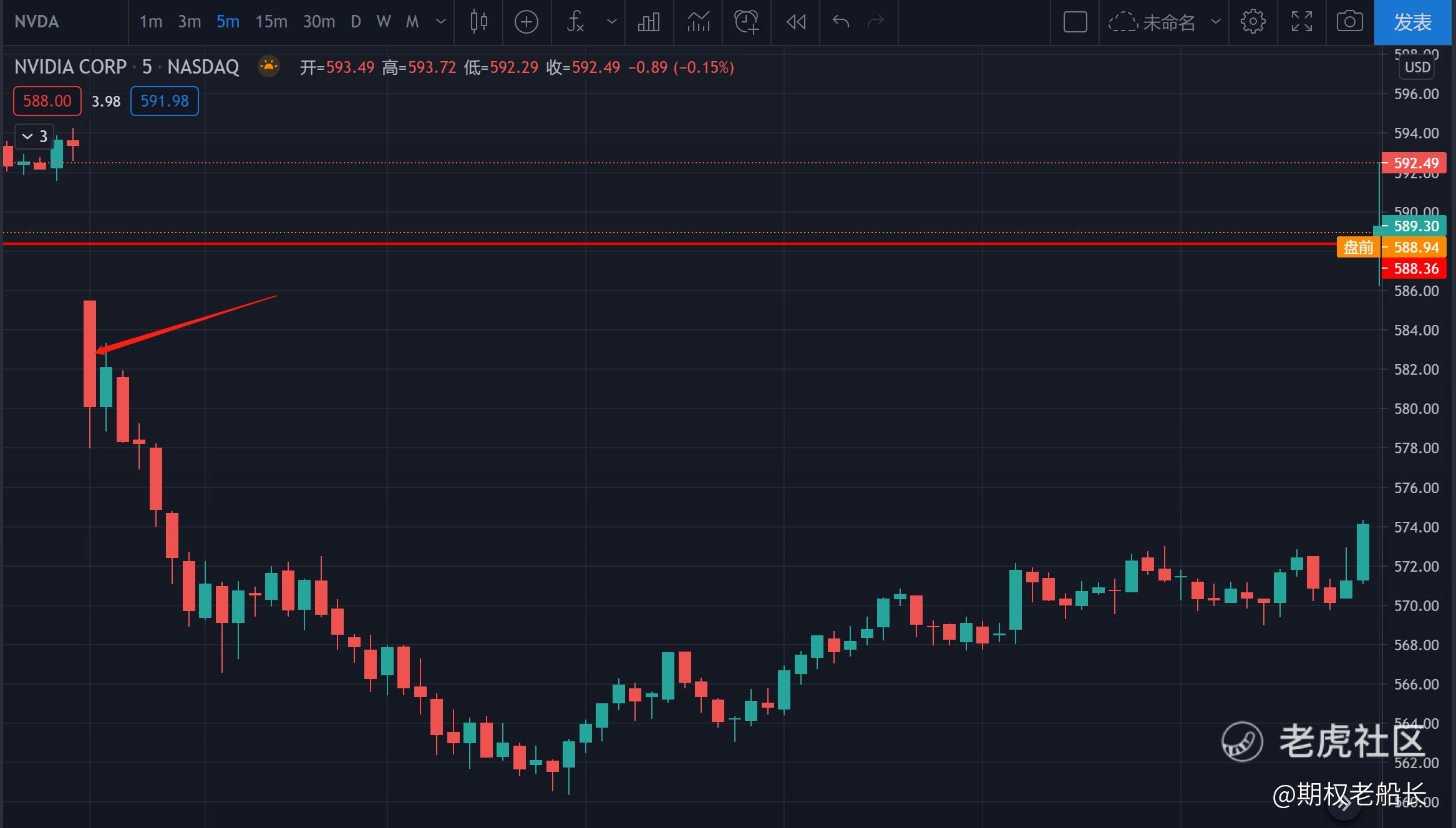The height and width of the screenshot is (828, 1456).
Task: Click the 收=592.49 close value in legend
Action: [x=583, y=67]
